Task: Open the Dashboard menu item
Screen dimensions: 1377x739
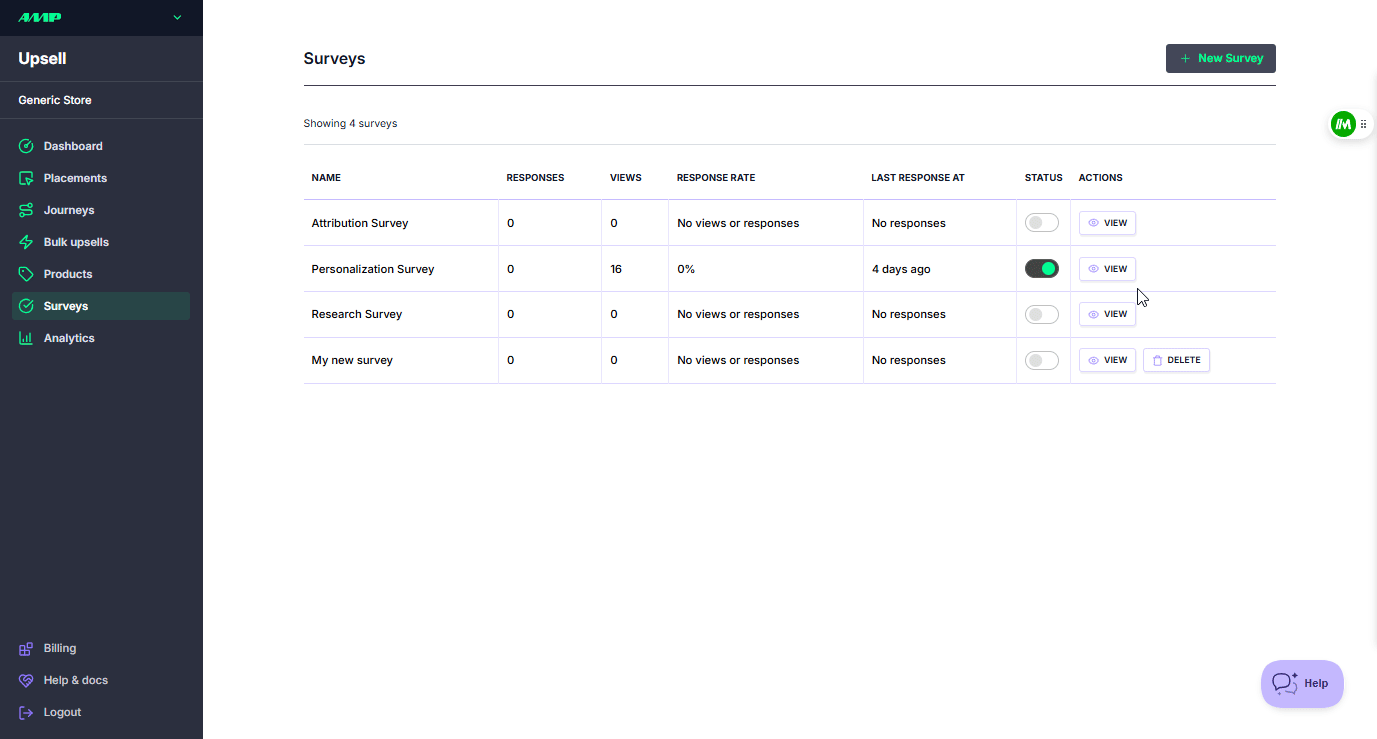Action: [x=101, y=146]
